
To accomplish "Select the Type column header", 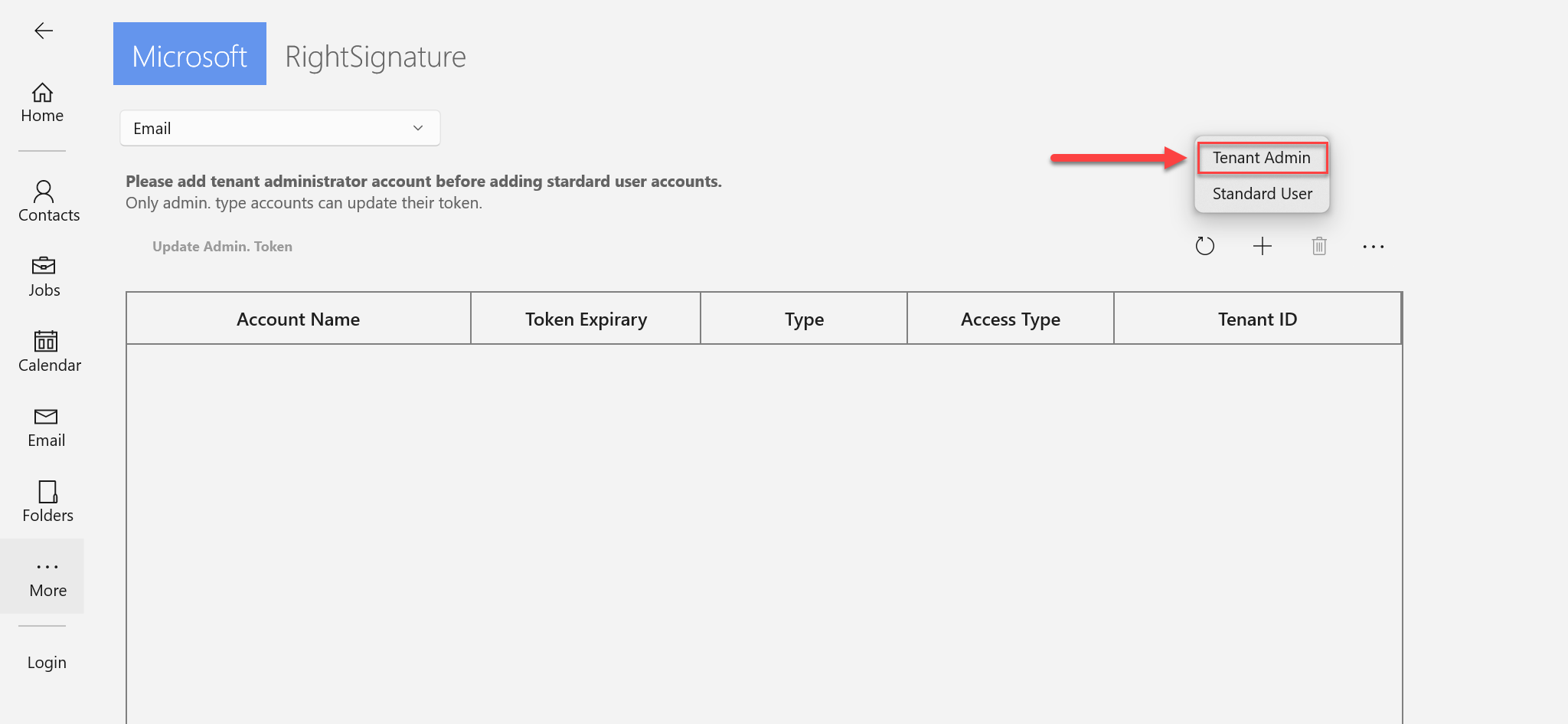I will [804, 319].
